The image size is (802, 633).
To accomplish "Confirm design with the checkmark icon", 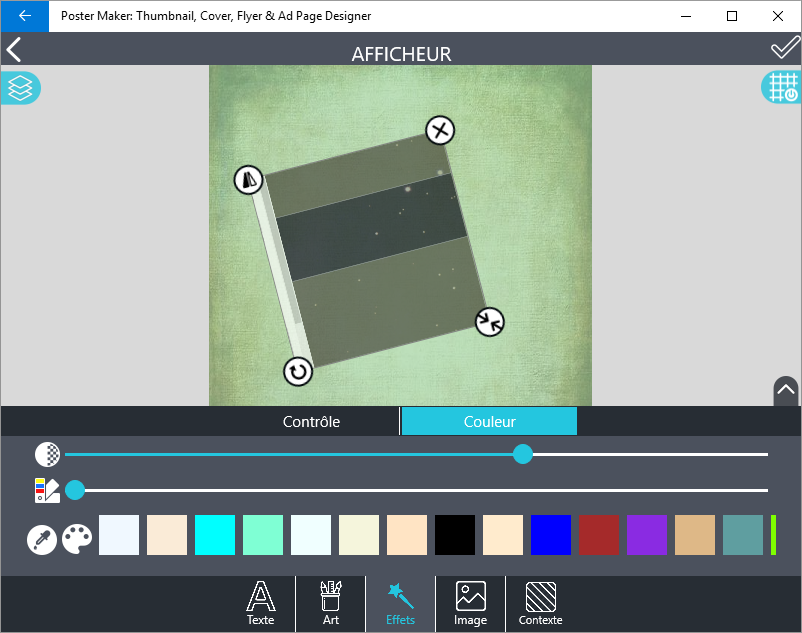I will pos(785,48).
